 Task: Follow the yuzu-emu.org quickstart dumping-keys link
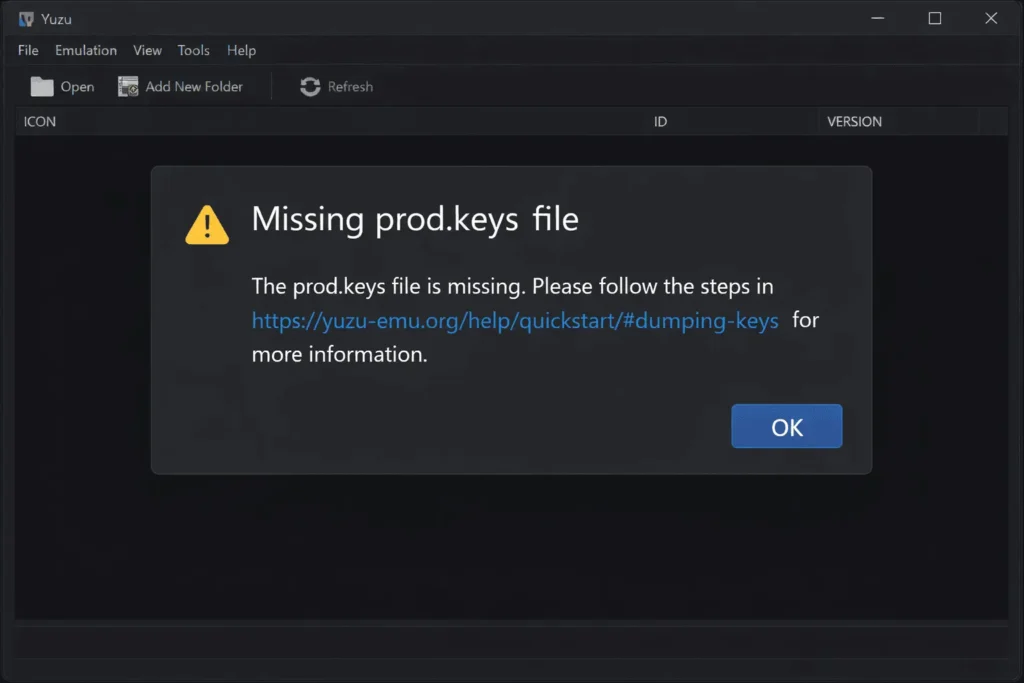point(515,321)
